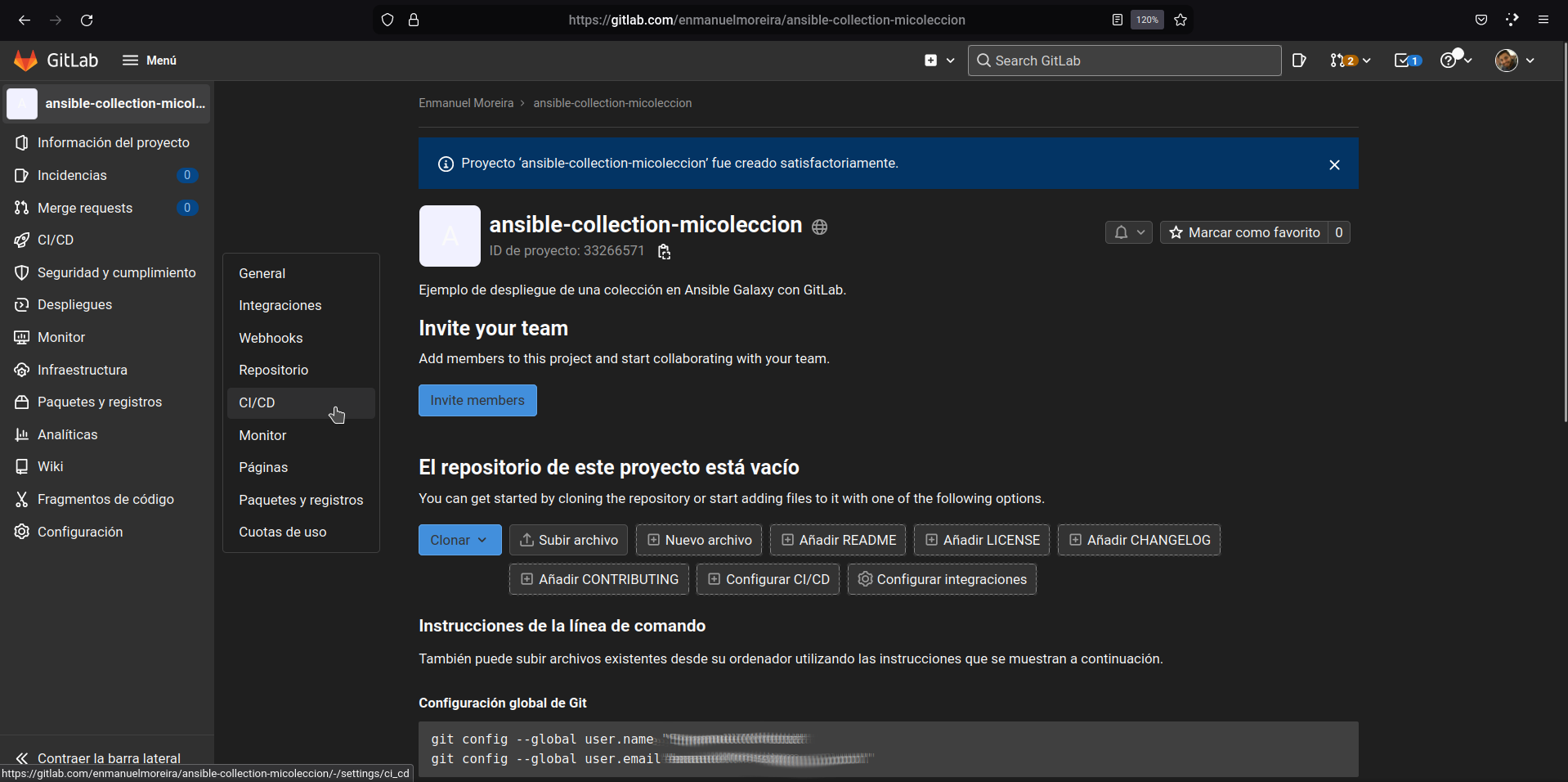
Task: Select Repositorio in settings submenu
Action: click(301, 370)
